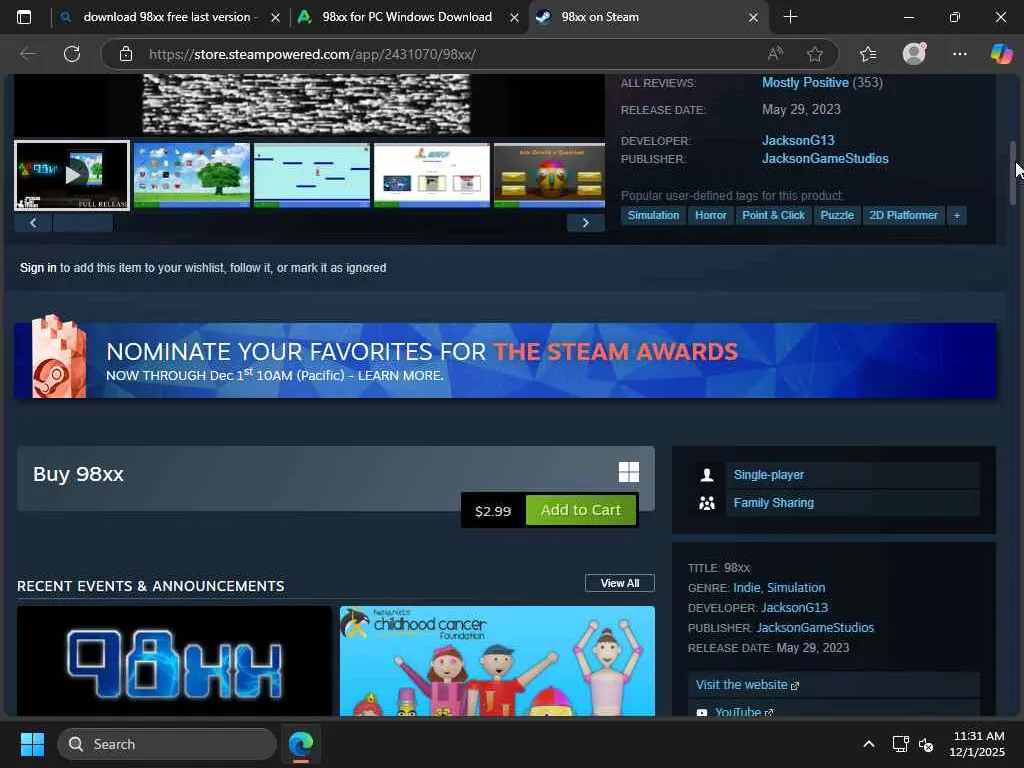Screen dimensions: 1024x768
Task: Open the Indie genre link
Action: click(x=746, y=588)
